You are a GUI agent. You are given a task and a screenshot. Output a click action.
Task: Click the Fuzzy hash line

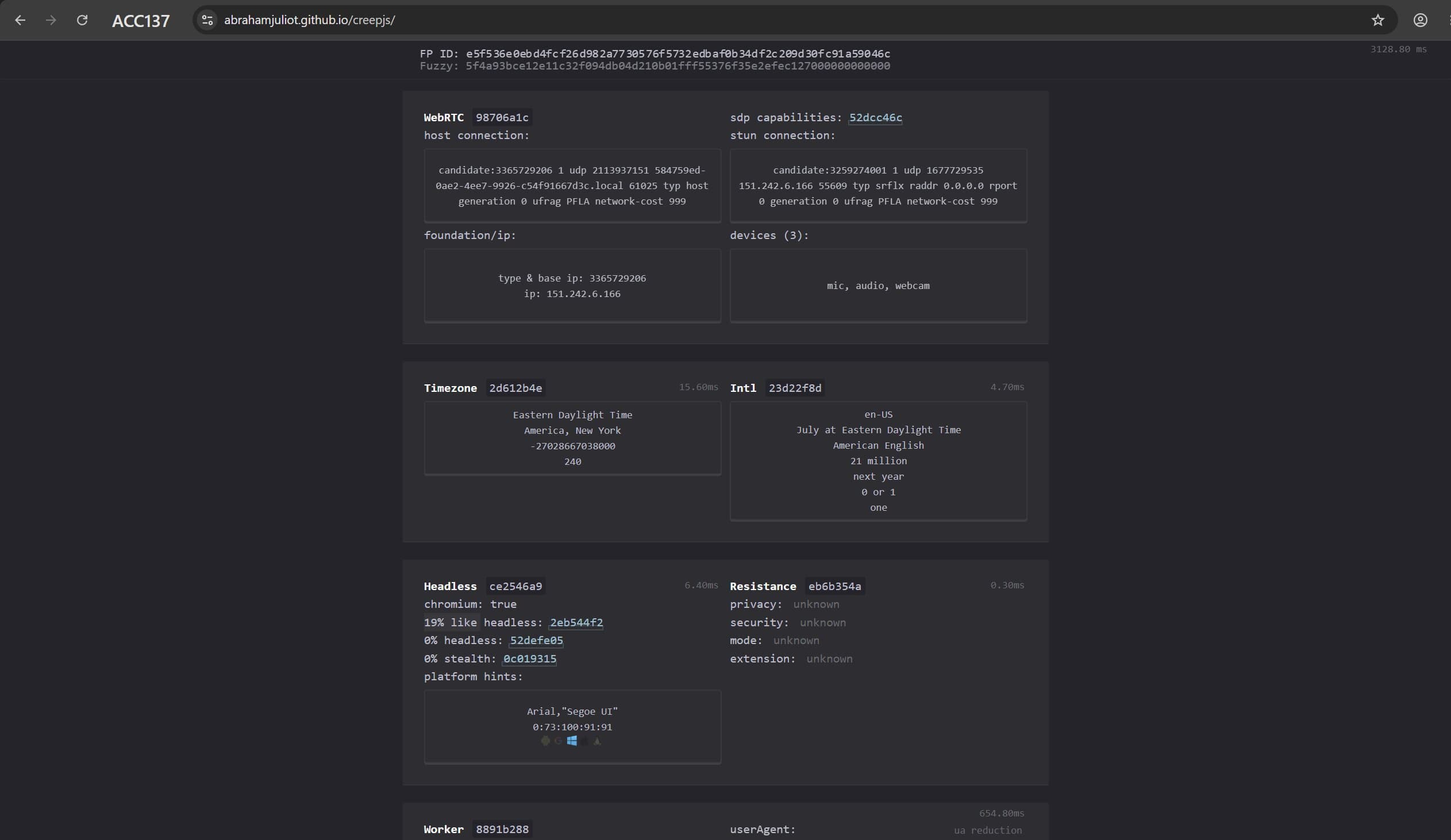tap(655, 65)
